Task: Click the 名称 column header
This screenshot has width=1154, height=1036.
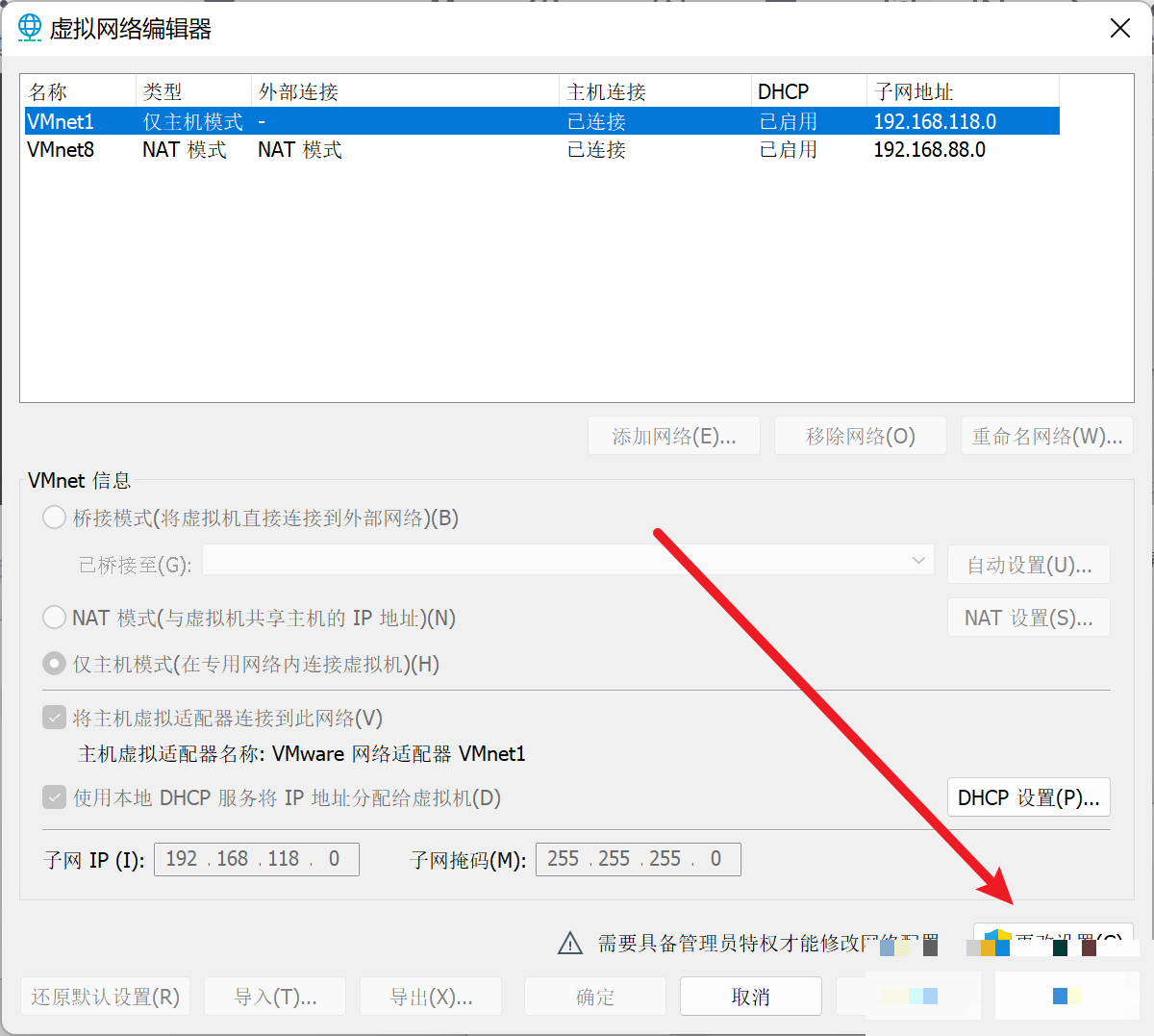Action: coord(78,91)
